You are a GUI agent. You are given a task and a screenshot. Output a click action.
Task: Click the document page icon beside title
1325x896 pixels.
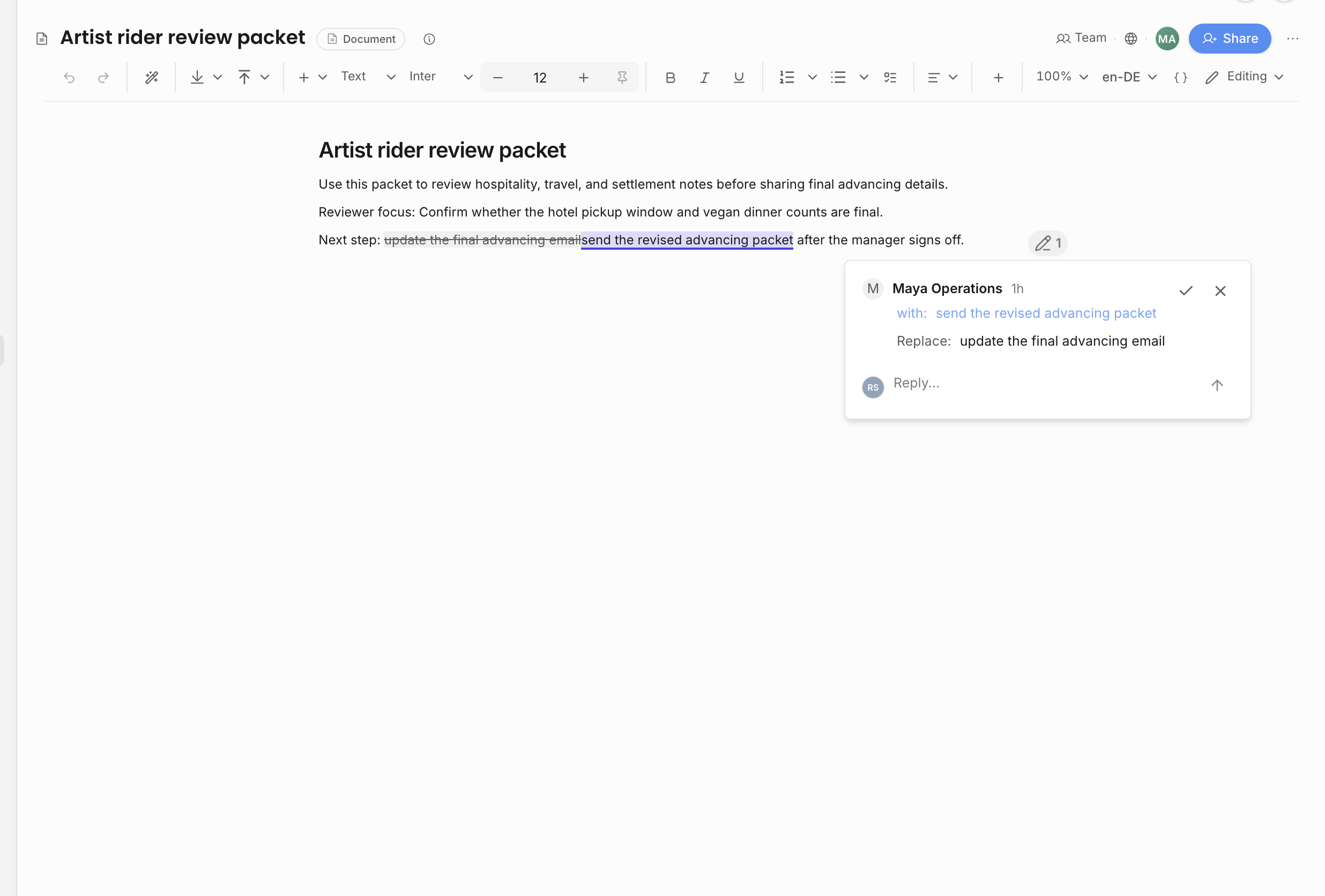[x=42, y=39]
